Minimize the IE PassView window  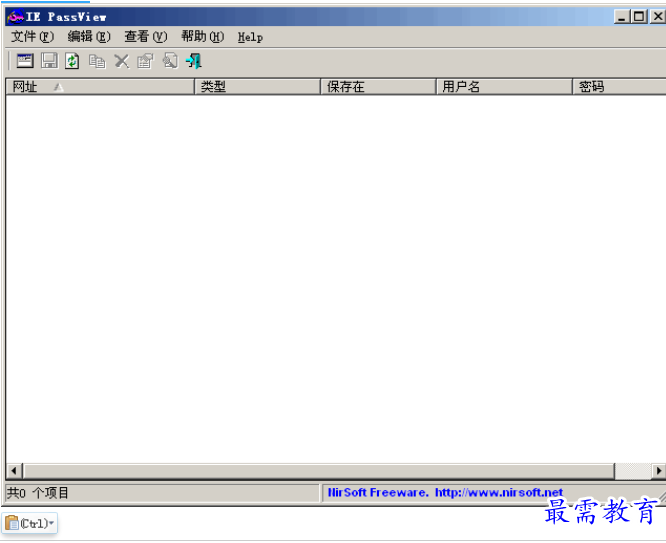pyautogui.click(x=621, y=17)
